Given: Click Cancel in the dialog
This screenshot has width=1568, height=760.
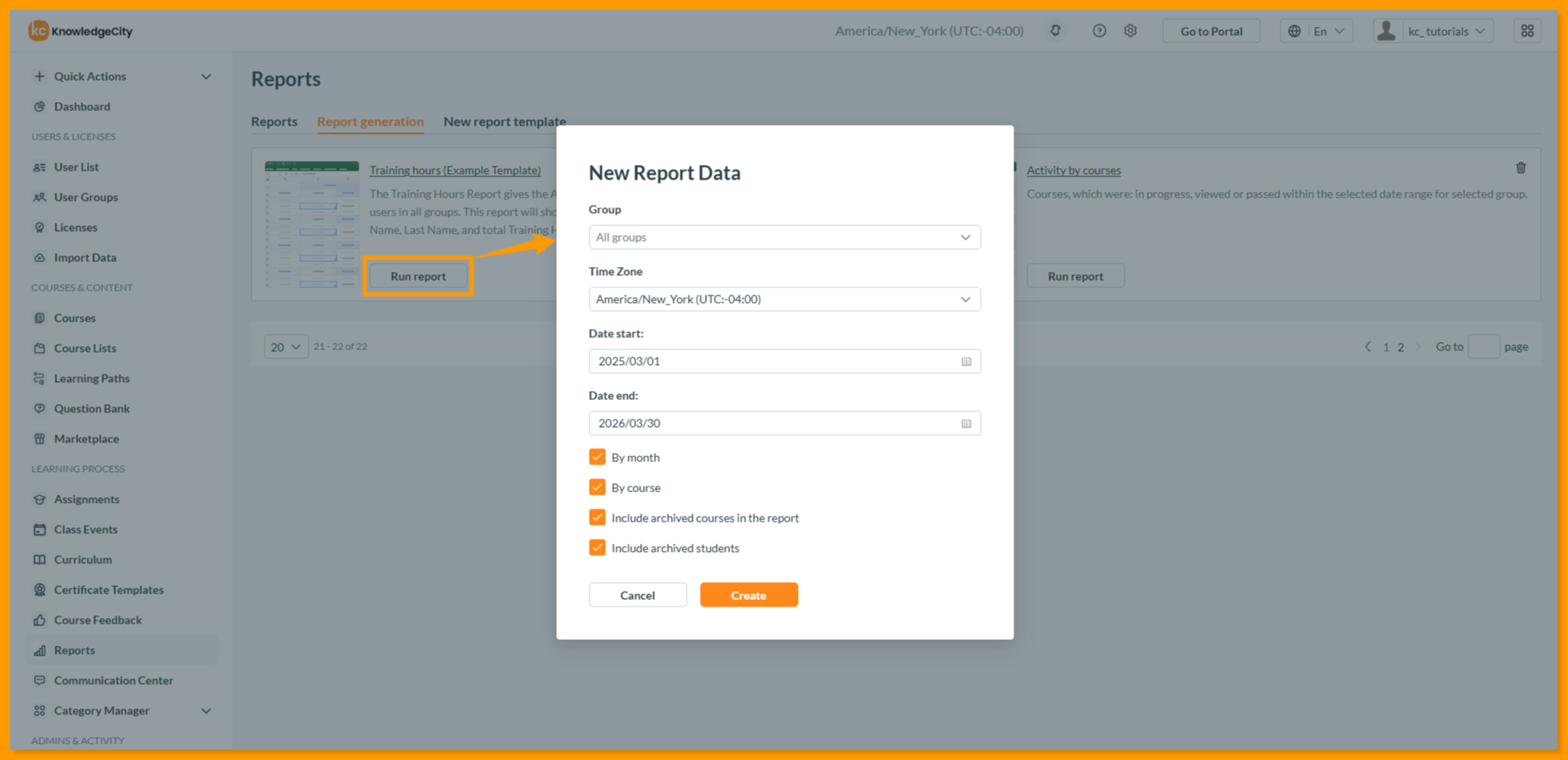Looking at the screenshot, I should 638,595.
